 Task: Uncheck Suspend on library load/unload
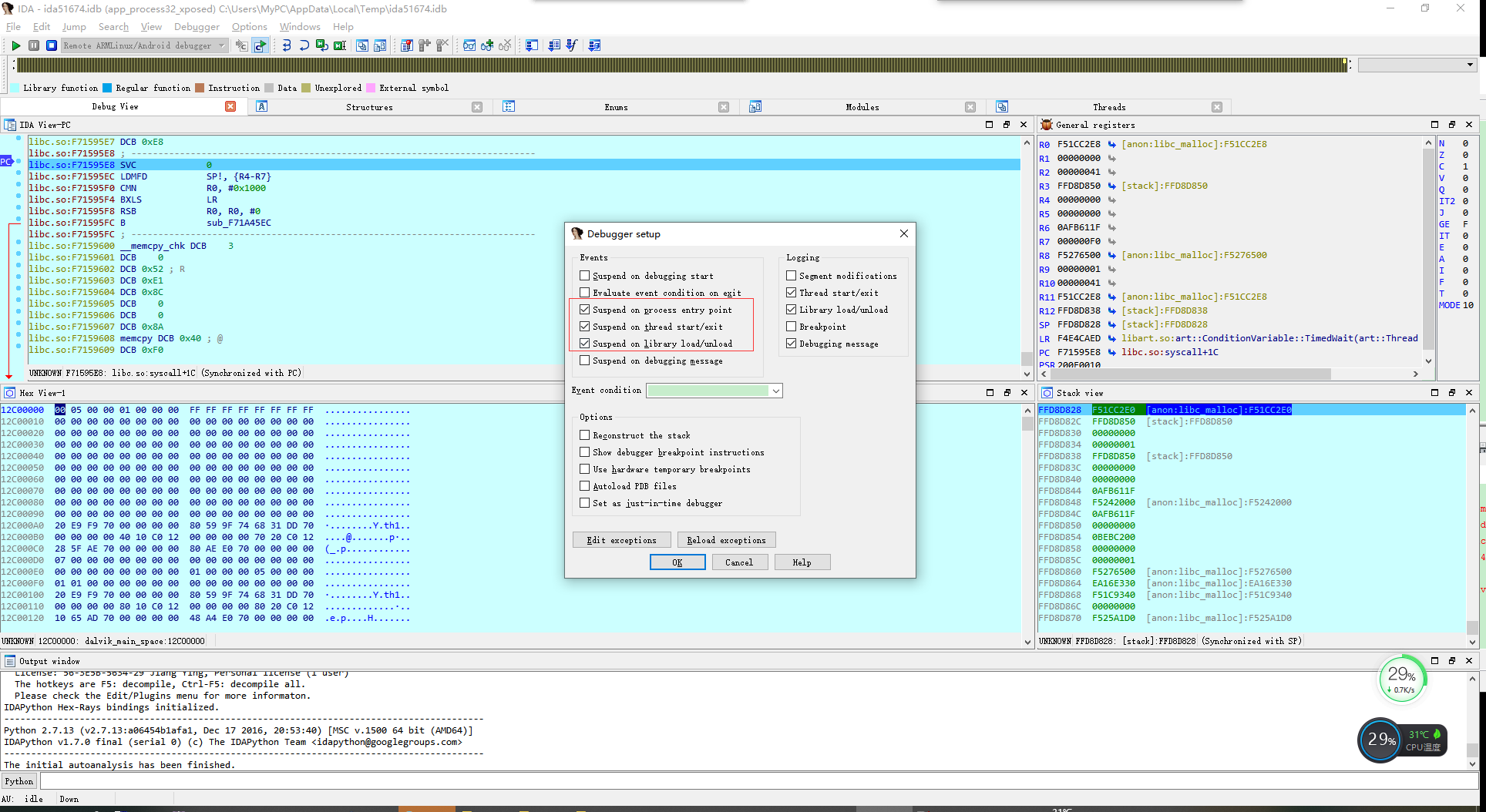click(584, 344)
